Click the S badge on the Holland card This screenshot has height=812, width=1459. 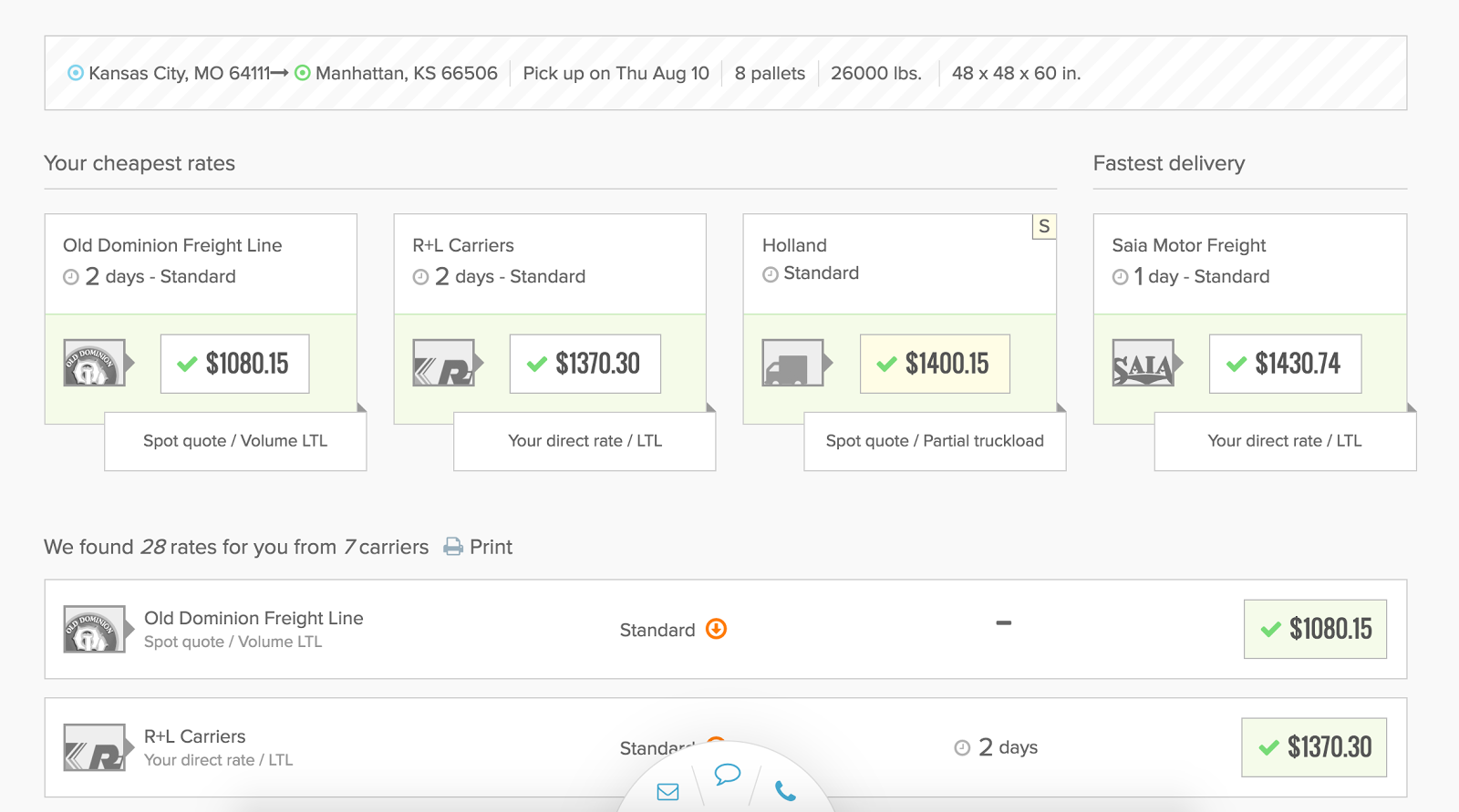[1044, 226]
